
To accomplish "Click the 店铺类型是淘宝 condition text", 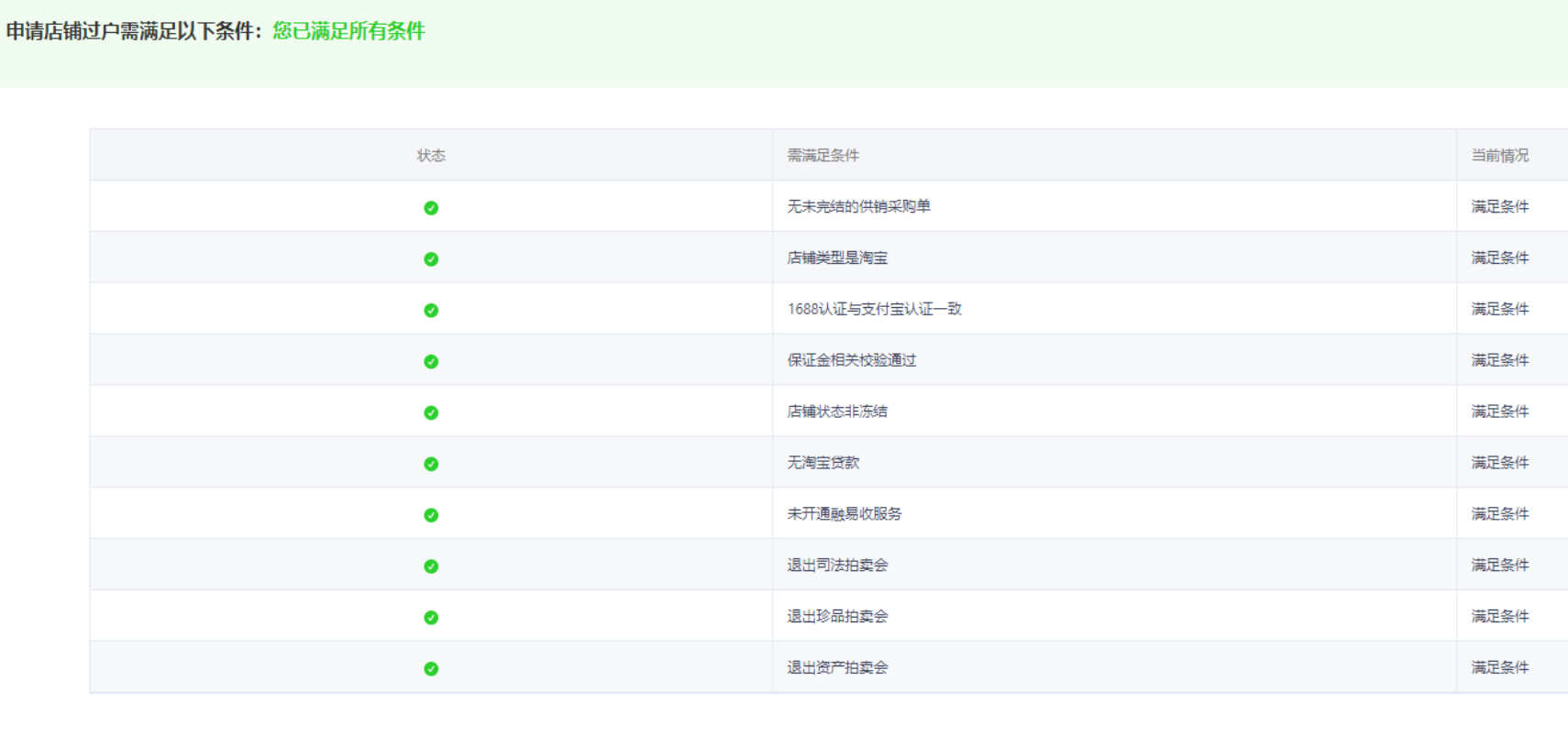I will [x=837, y=258].
